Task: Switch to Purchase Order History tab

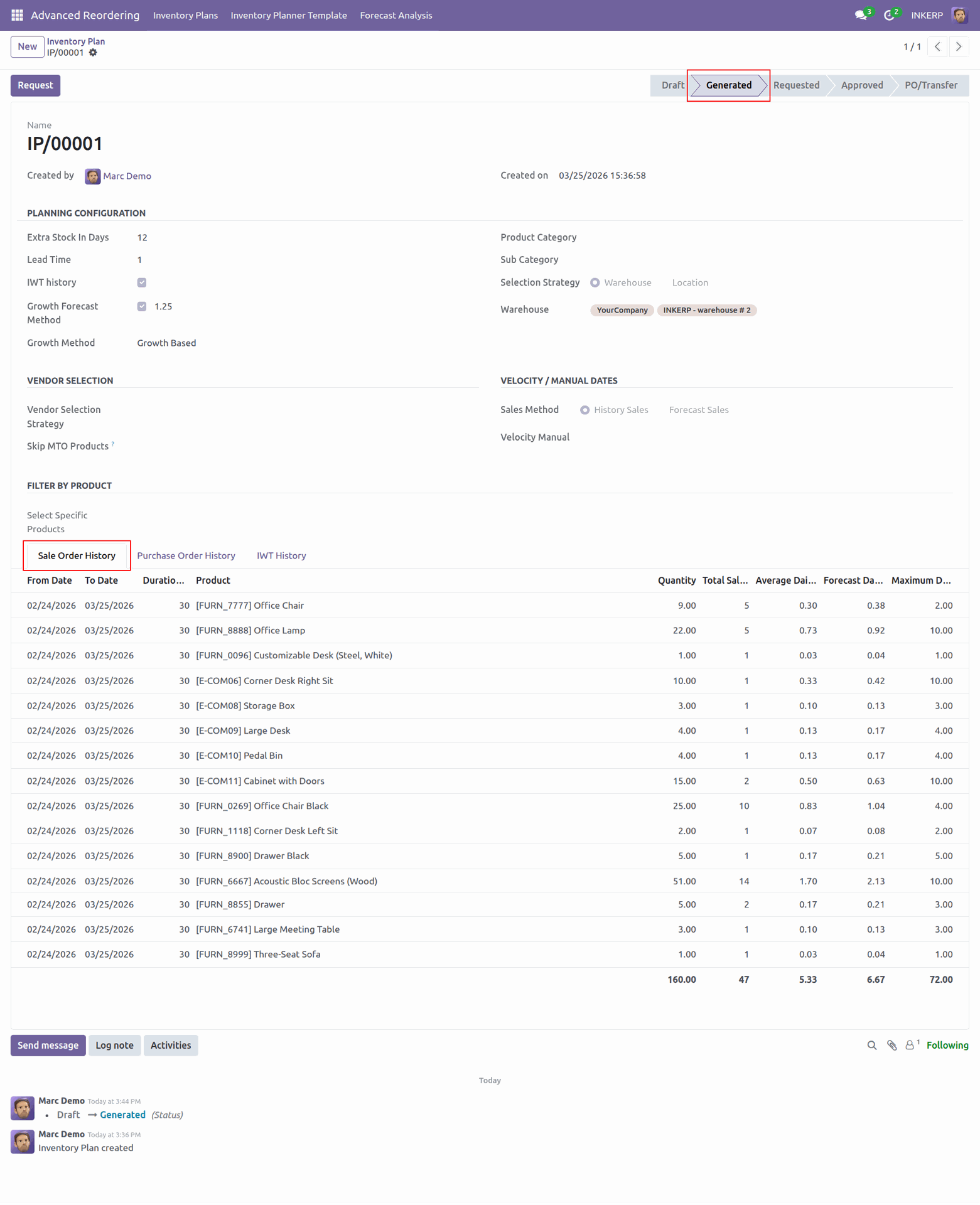Action: coord(186,555)
